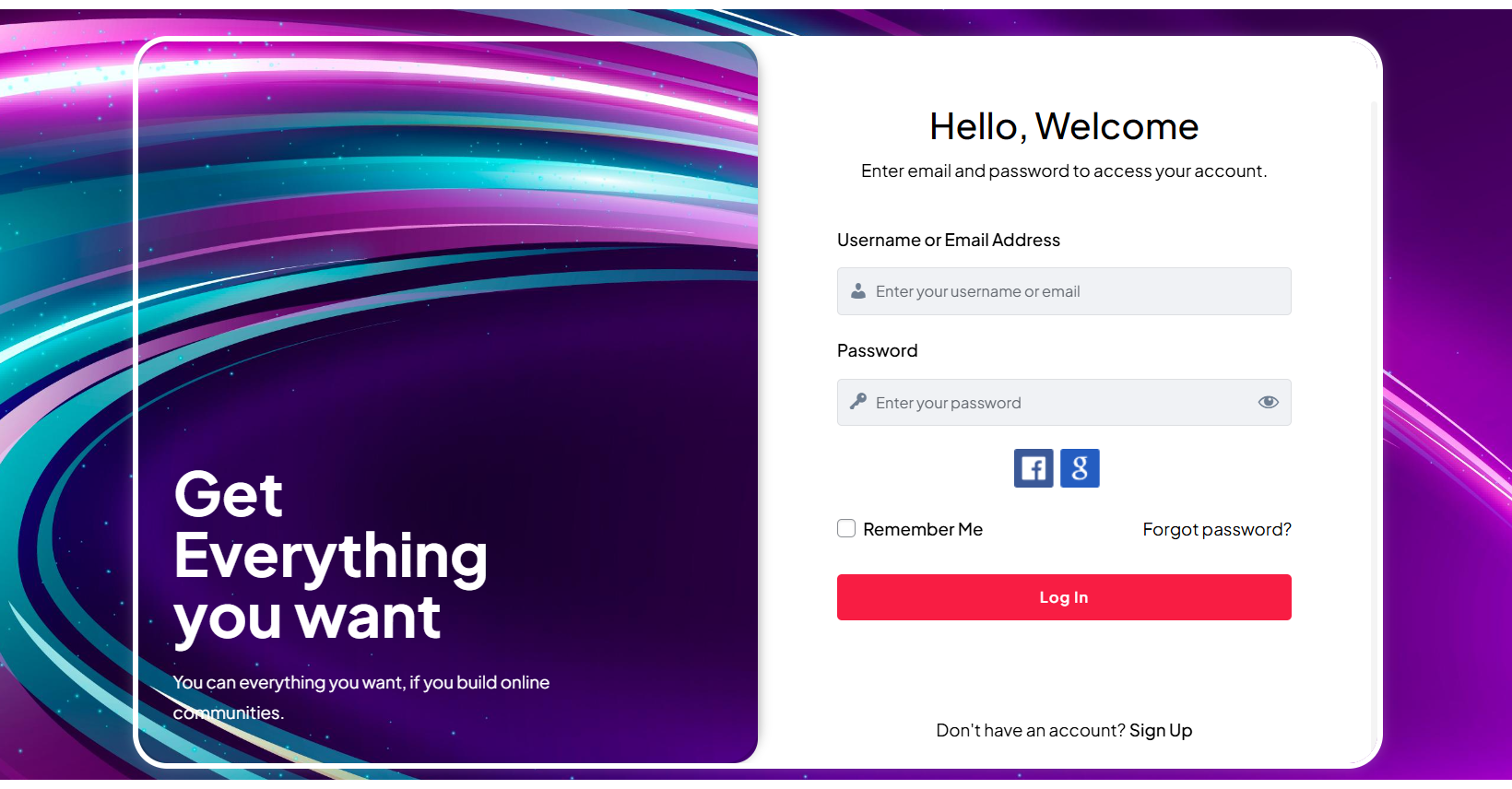Follow the Sign Up link

1161,730
